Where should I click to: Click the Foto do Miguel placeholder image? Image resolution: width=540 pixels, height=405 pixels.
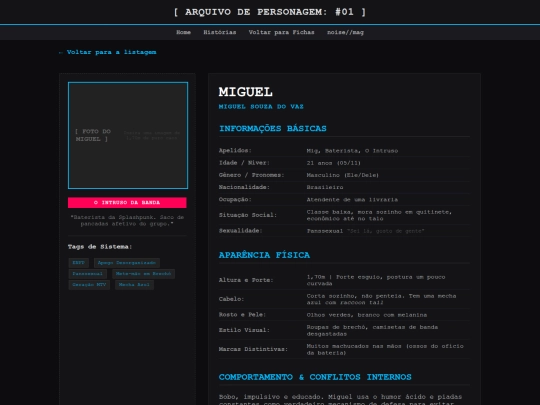(x=128, y=135)
